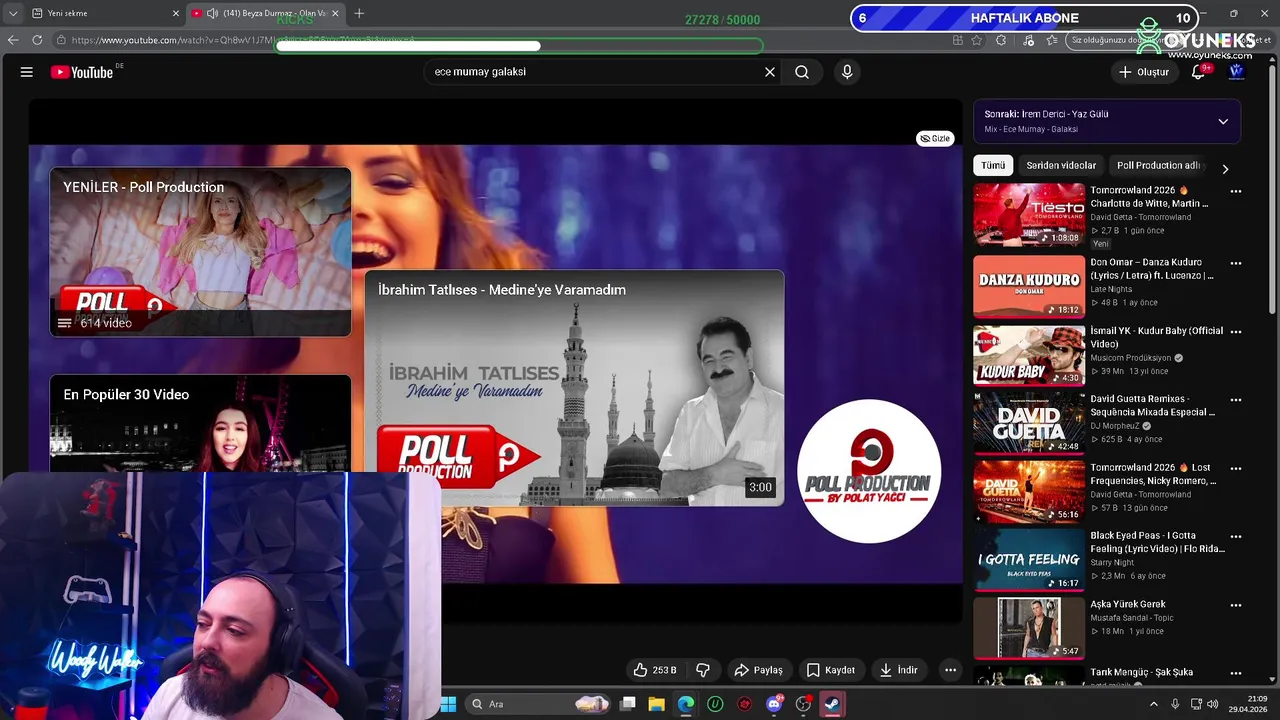
Task: Show hidden system tray icons chevron
Action: (1154, 704)
